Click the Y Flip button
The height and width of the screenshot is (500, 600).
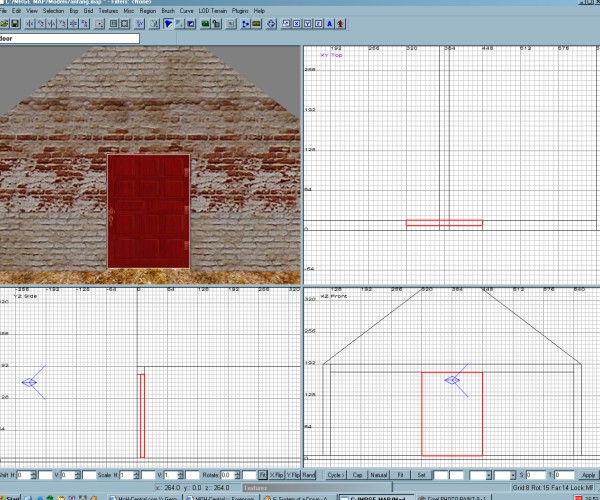click(293, 475)
